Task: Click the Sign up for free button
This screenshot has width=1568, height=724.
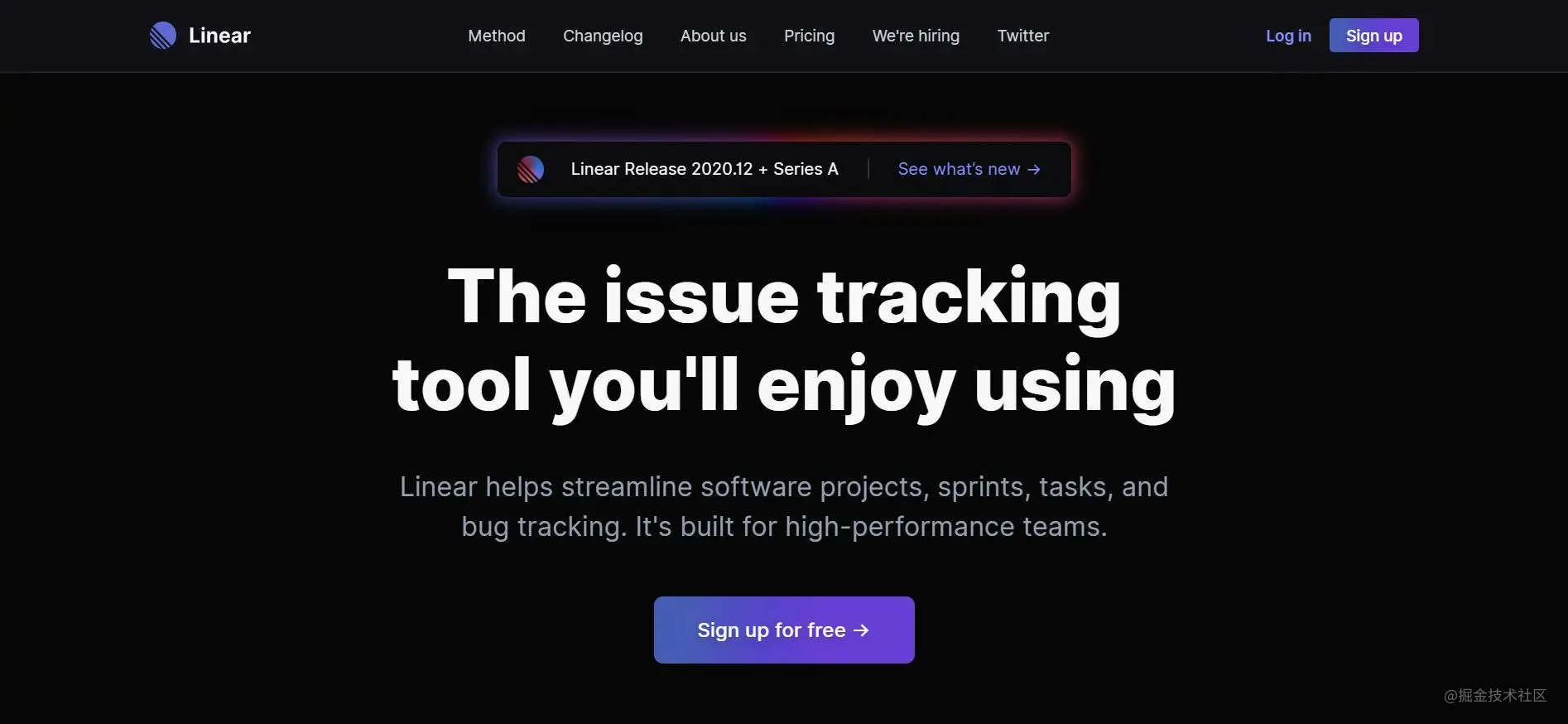Action: [784, 630]
